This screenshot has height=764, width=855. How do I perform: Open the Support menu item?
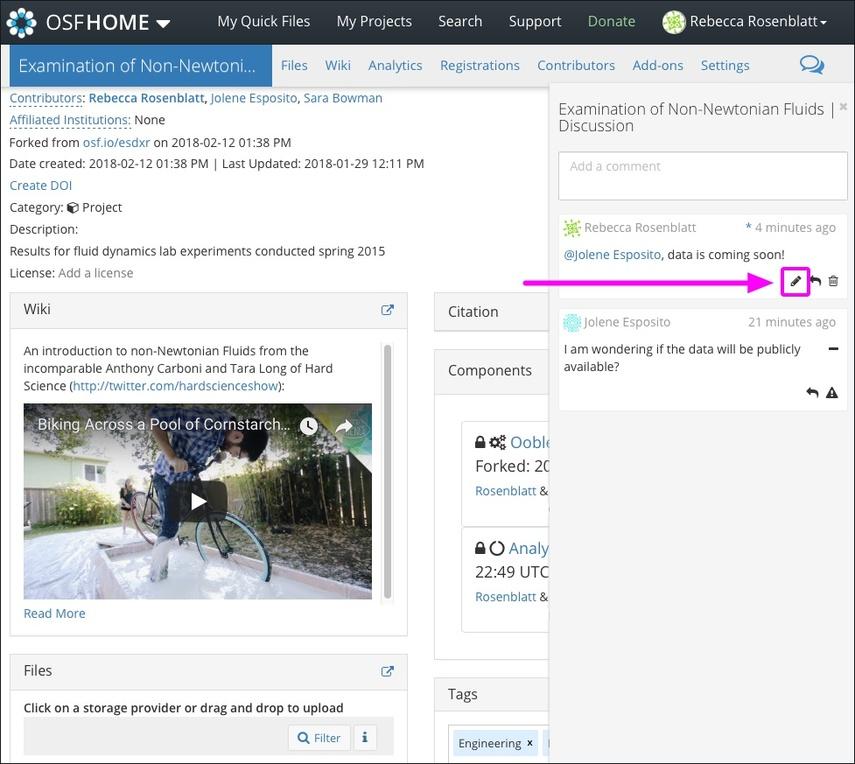(x=535, y=21)
